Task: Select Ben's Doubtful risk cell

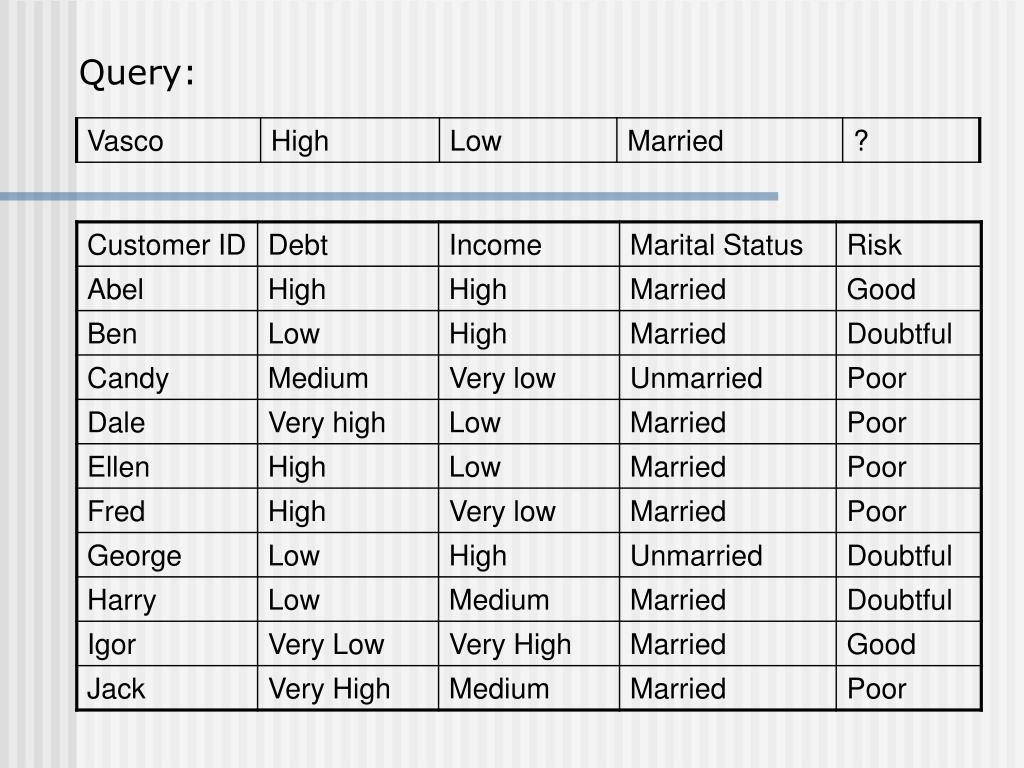Action: tap(908, 334)
